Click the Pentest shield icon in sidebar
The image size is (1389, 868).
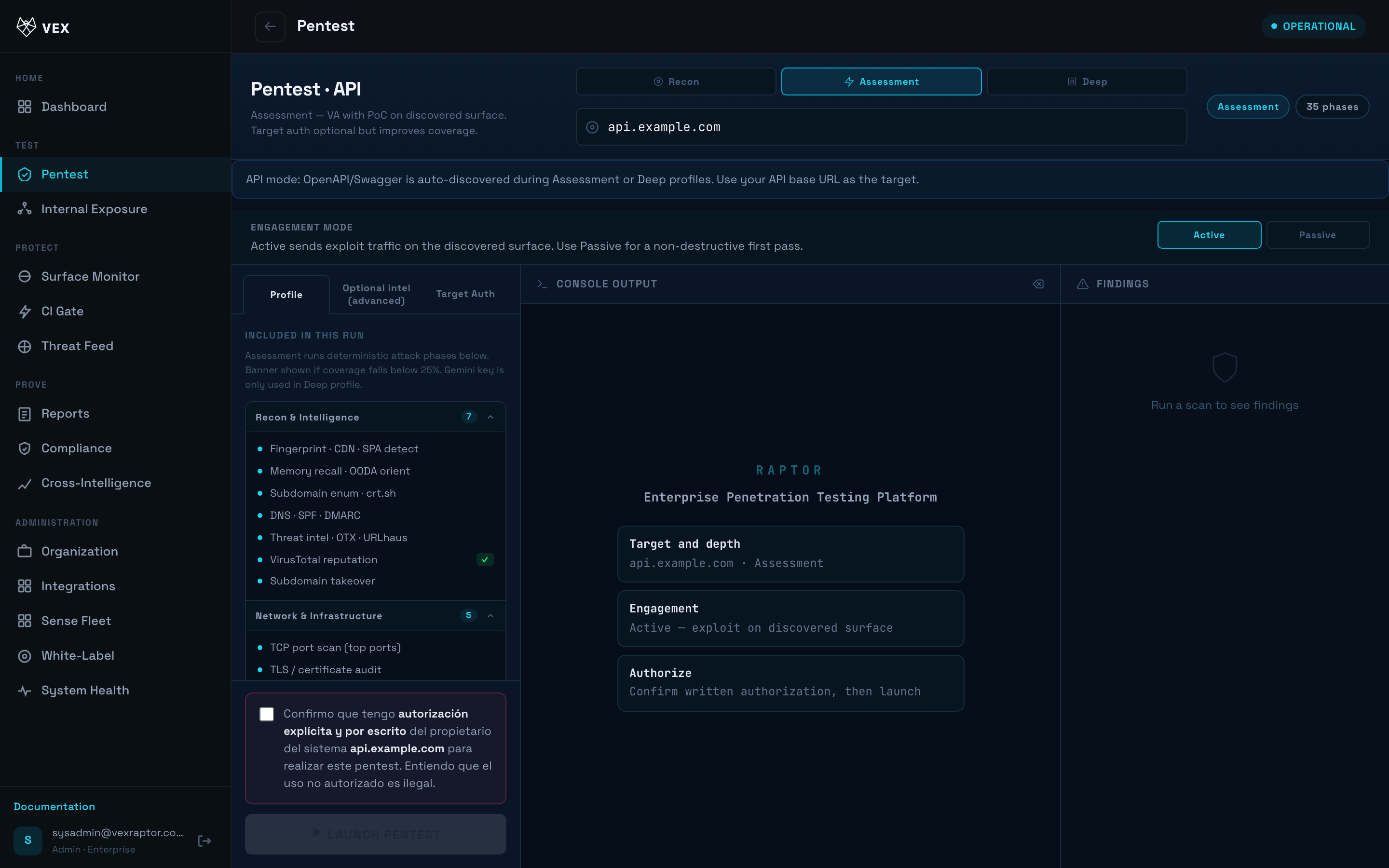coord(24,175)
